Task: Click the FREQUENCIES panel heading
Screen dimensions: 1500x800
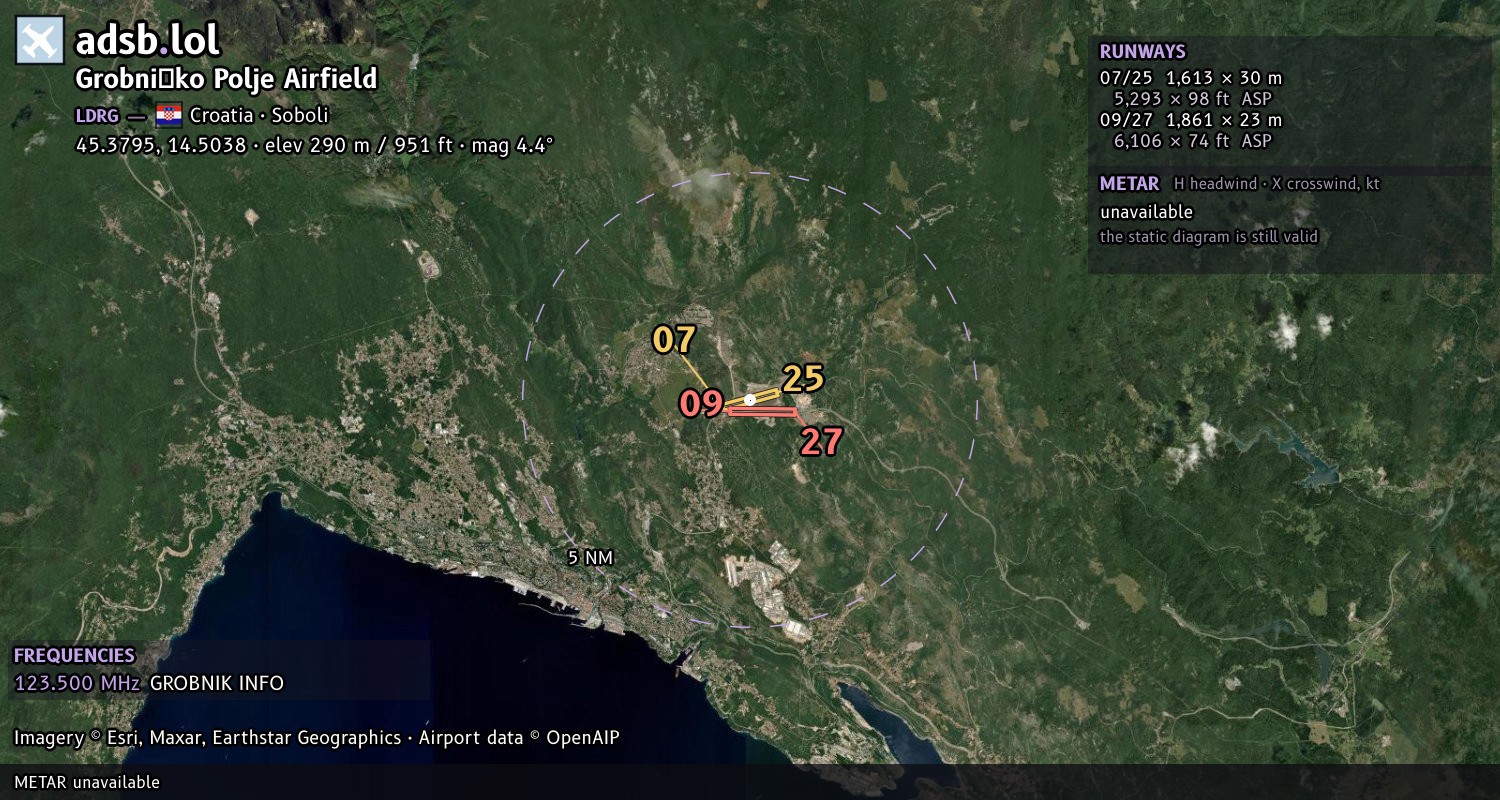Action: click(x=74, y=656)
